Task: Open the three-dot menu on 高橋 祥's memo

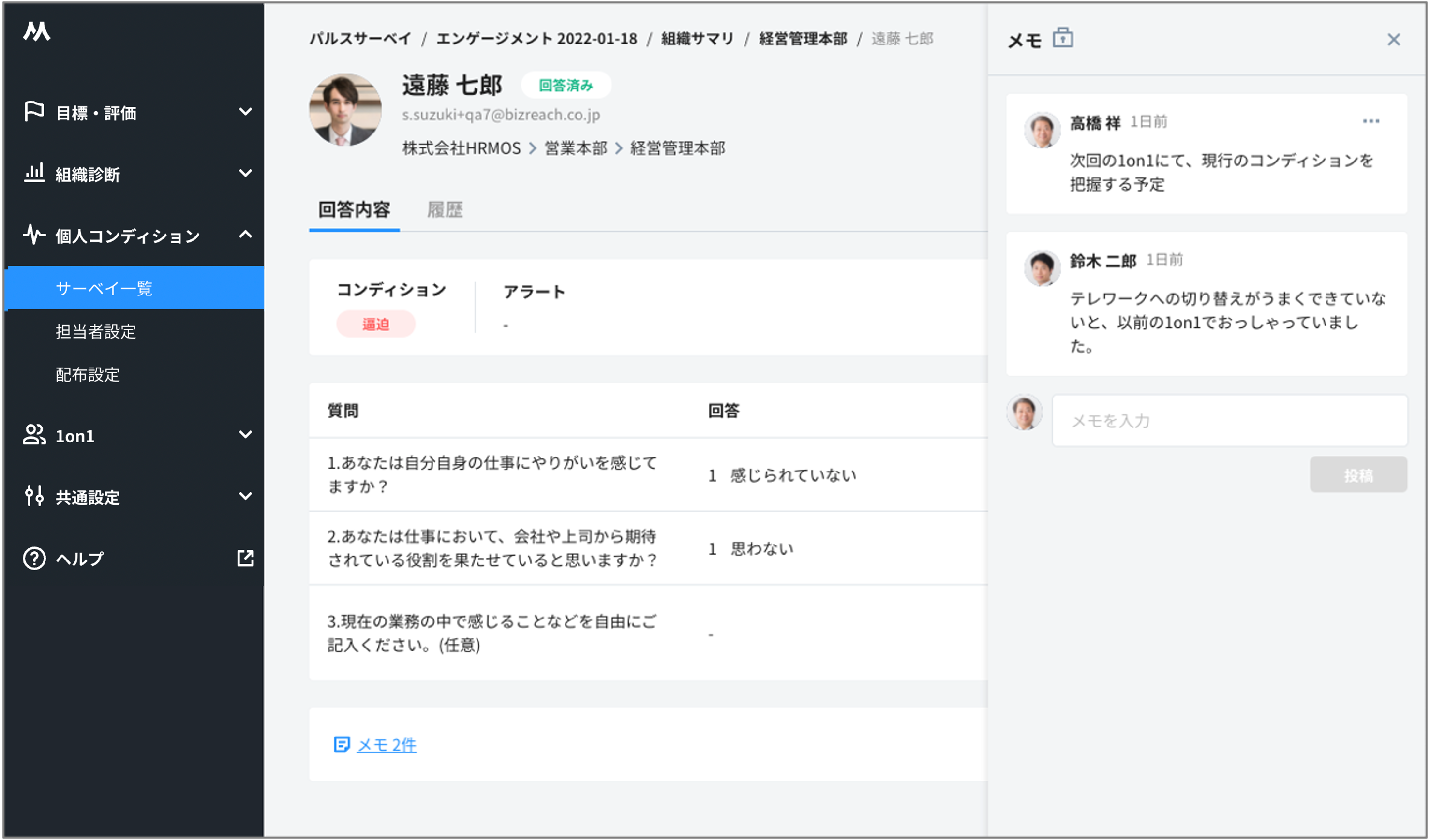Action: pyautogui.click(x=1370, y=121)
